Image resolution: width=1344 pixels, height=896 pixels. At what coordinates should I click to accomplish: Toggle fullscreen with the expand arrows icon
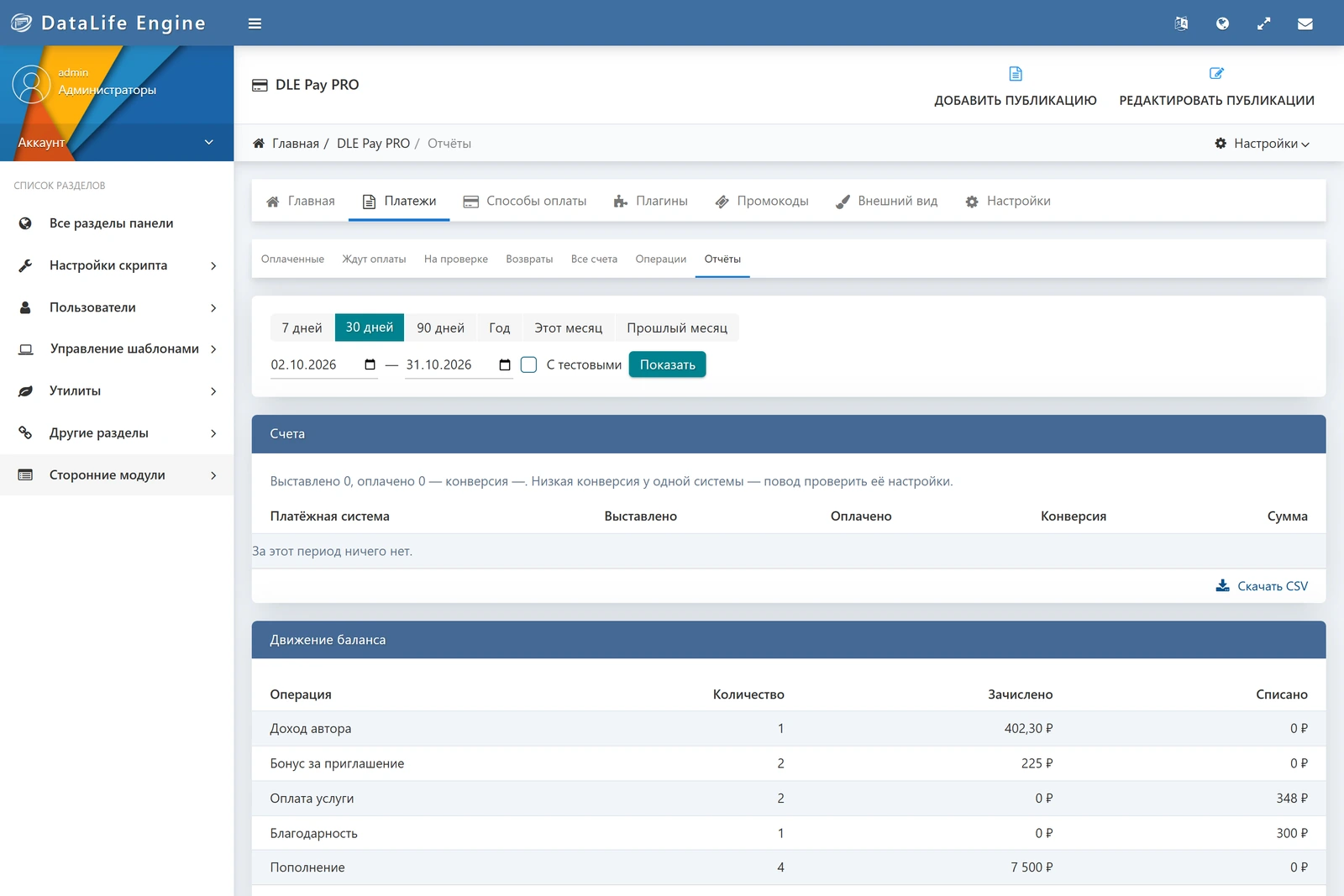(1263, 24)
